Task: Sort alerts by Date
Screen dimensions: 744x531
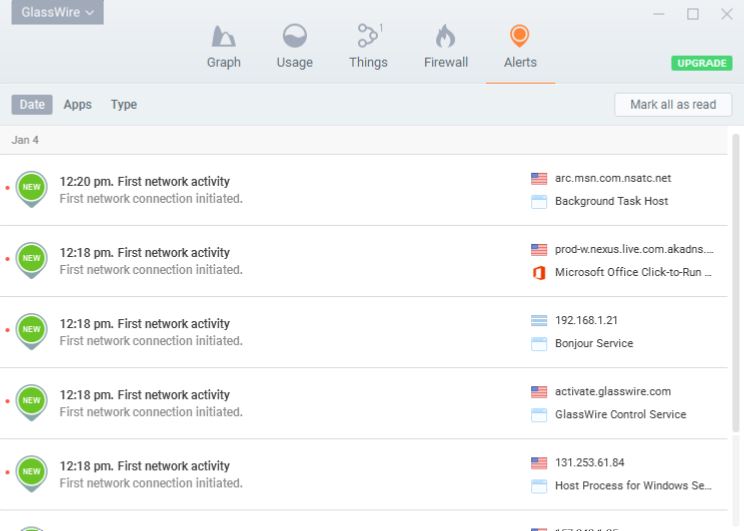Action: (32, 104)
